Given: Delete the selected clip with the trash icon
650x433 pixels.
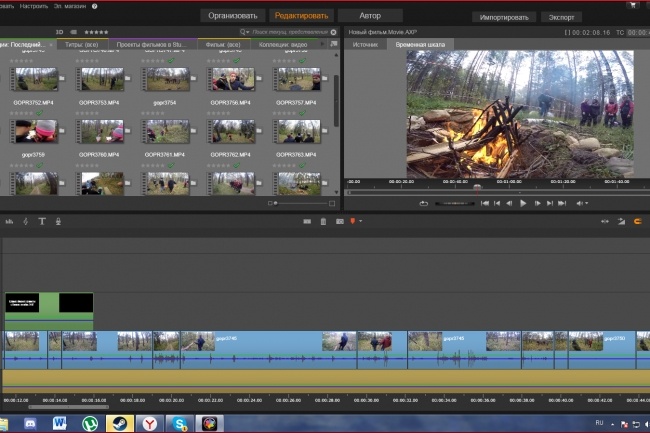Looking at the screenshot, I should (323, 222).
